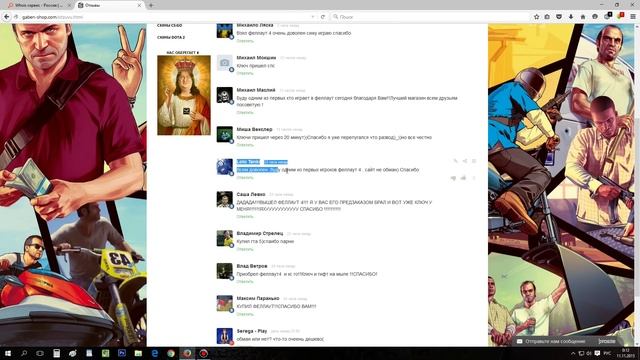
Task: Switch to Firefox on the taskbar
Action: tap(187, 353)
